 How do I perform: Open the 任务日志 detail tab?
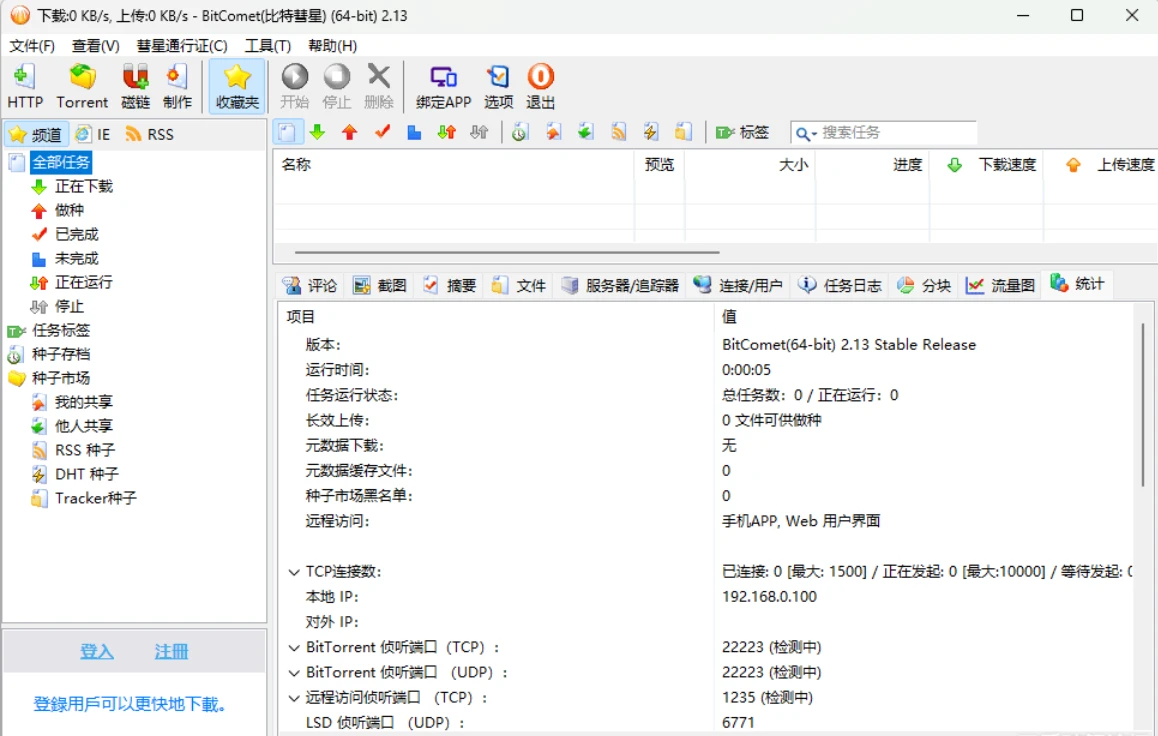[840, 286]
